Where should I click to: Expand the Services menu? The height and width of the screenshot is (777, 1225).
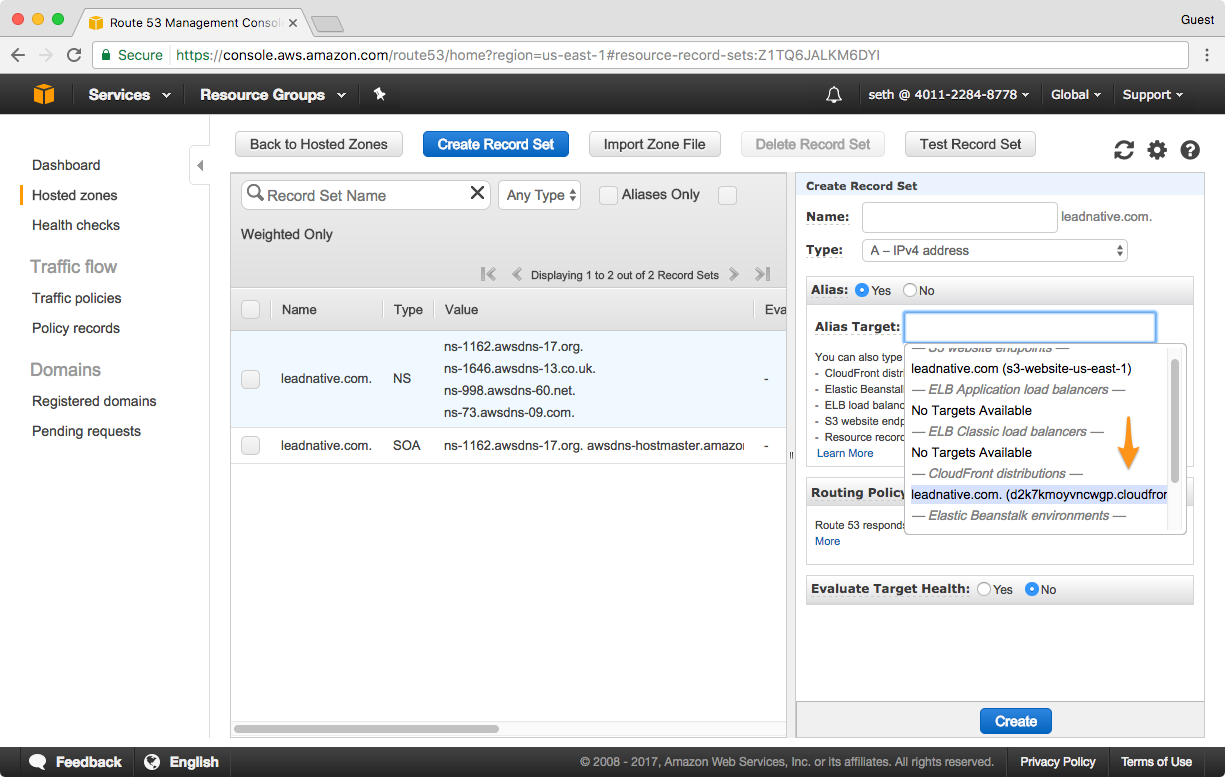coord(129,94)
